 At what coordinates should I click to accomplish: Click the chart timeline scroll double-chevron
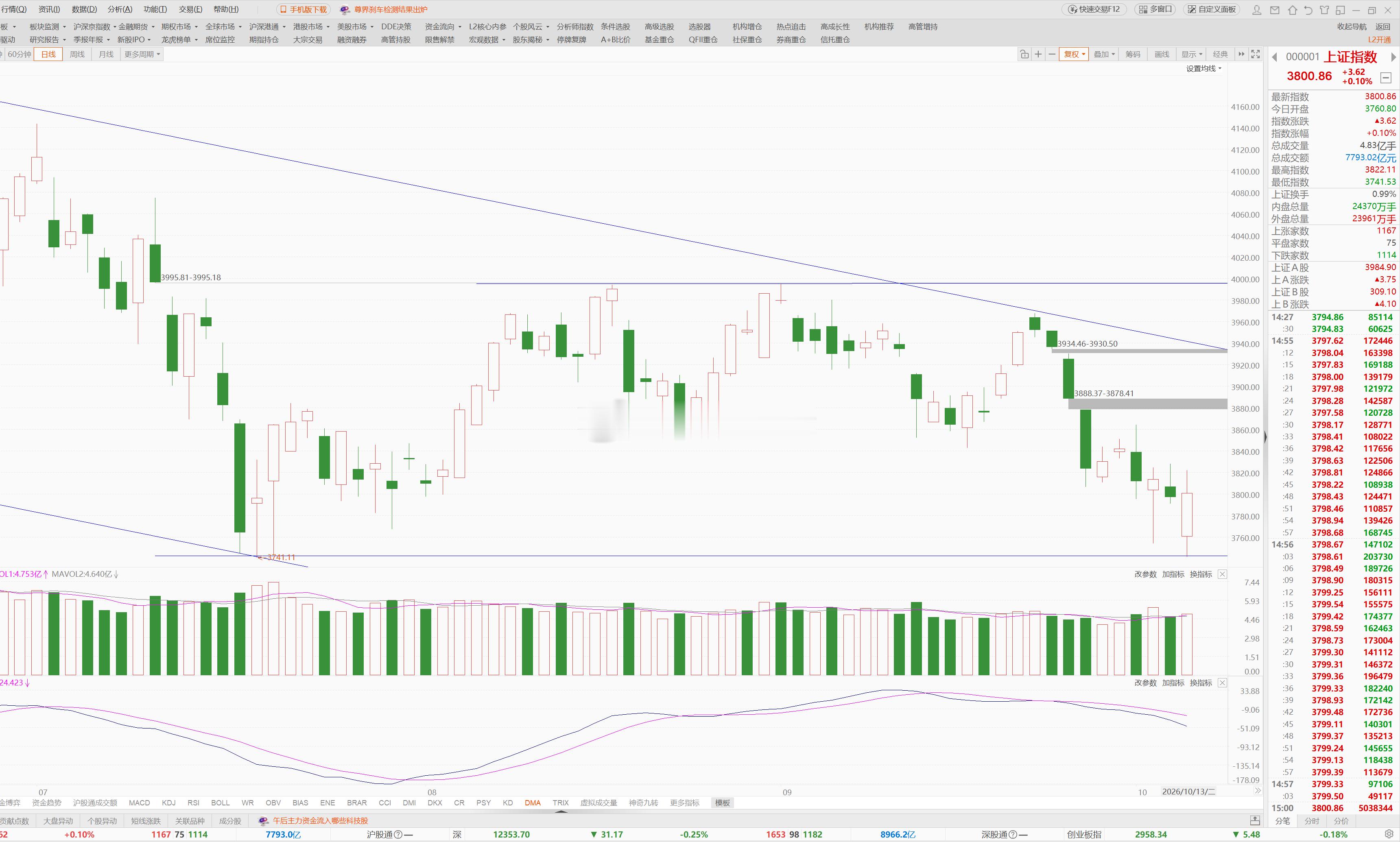coord(1258,791)
